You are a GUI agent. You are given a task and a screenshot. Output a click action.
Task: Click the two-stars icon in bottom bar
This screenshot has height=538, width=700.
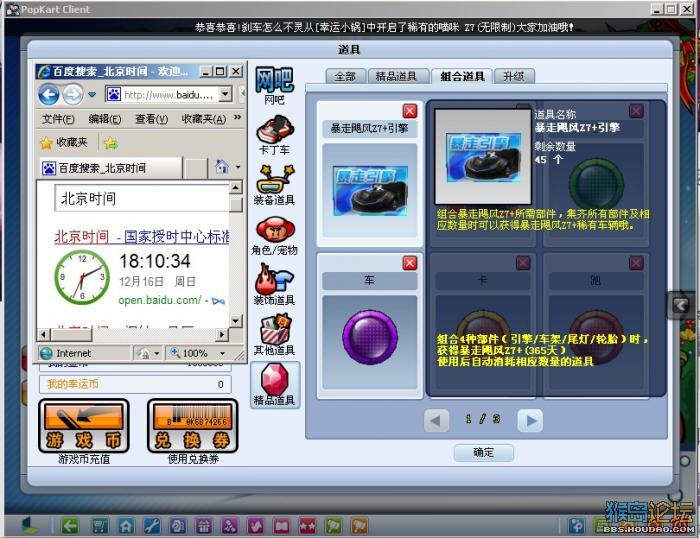307,526
